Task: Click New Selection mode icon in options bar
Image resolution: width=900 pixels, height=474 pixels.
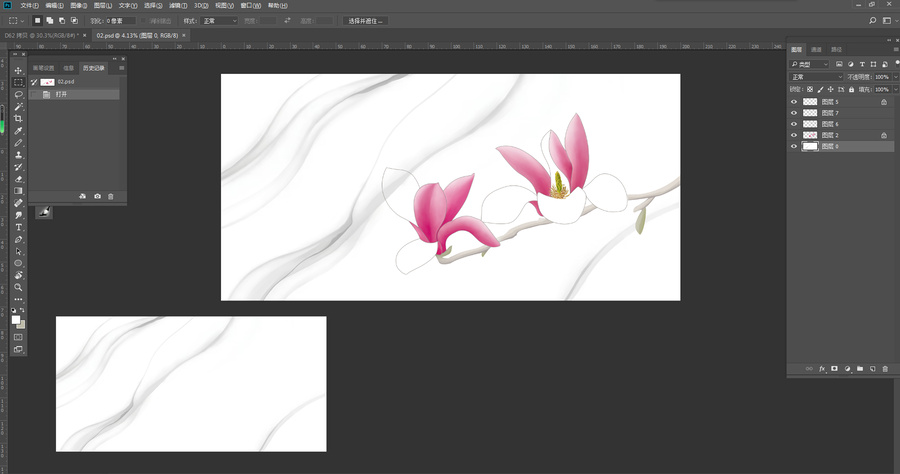Action: point(37,21)
